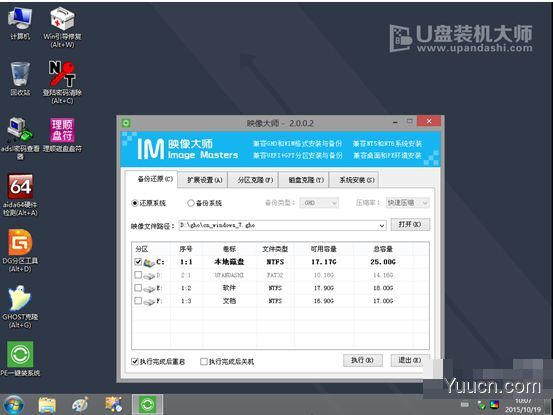Viewport: 553px width, 415px height.
Task: Launch the aida64 hardware detection icon
Action: tap(20, 194)
